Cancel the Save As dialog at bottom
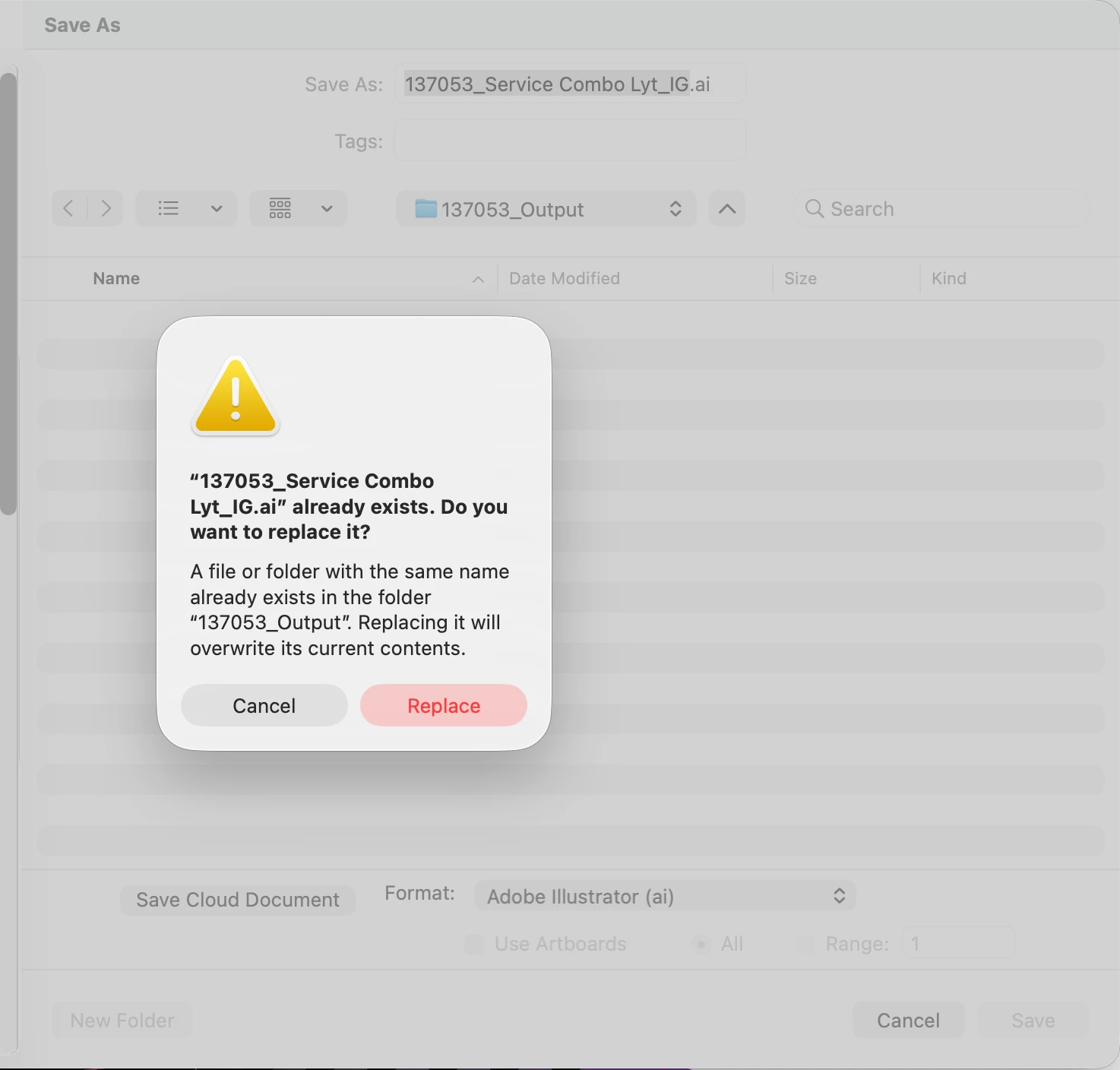The height and width of the screenshot is (1070, 1120). click(909, 1020)
